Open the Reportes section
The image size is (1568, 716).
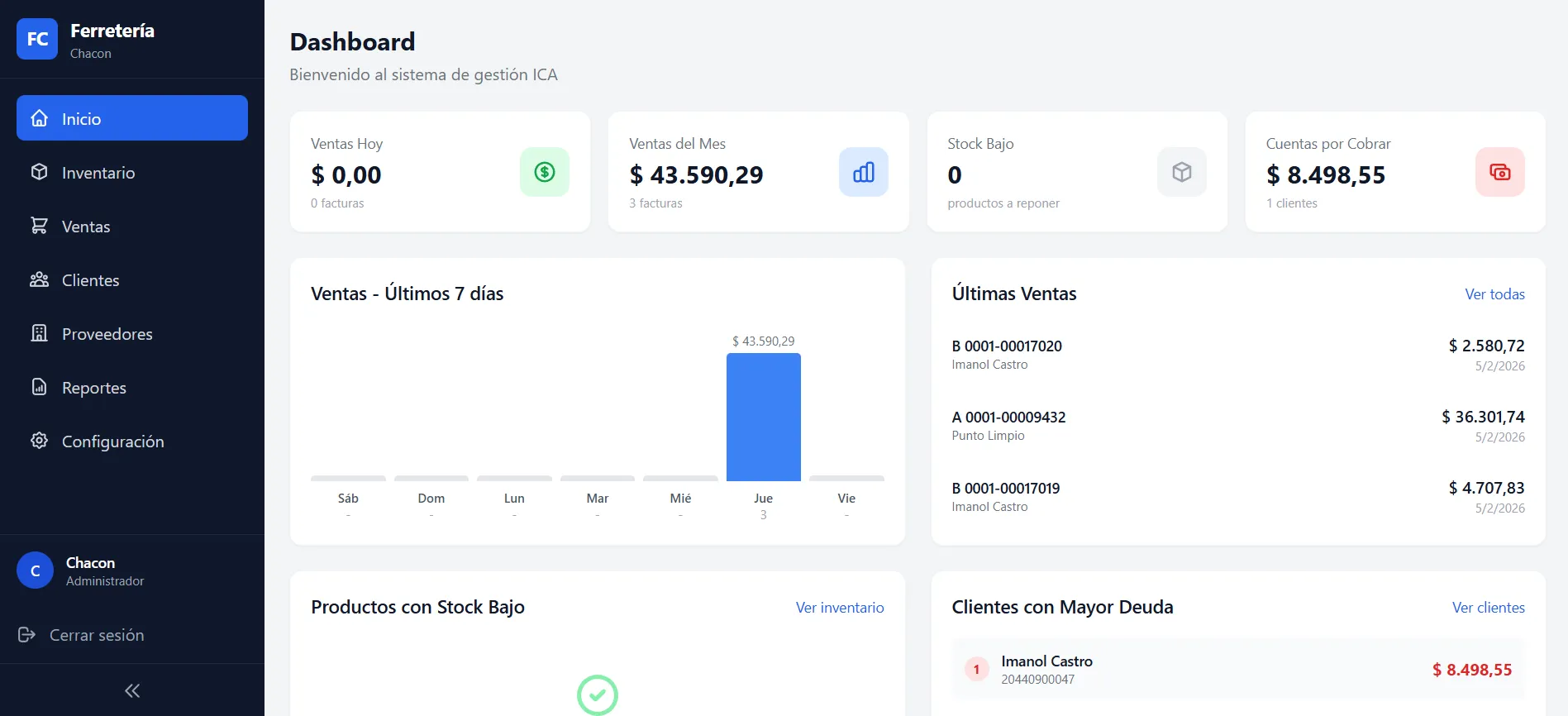[93, 388]
